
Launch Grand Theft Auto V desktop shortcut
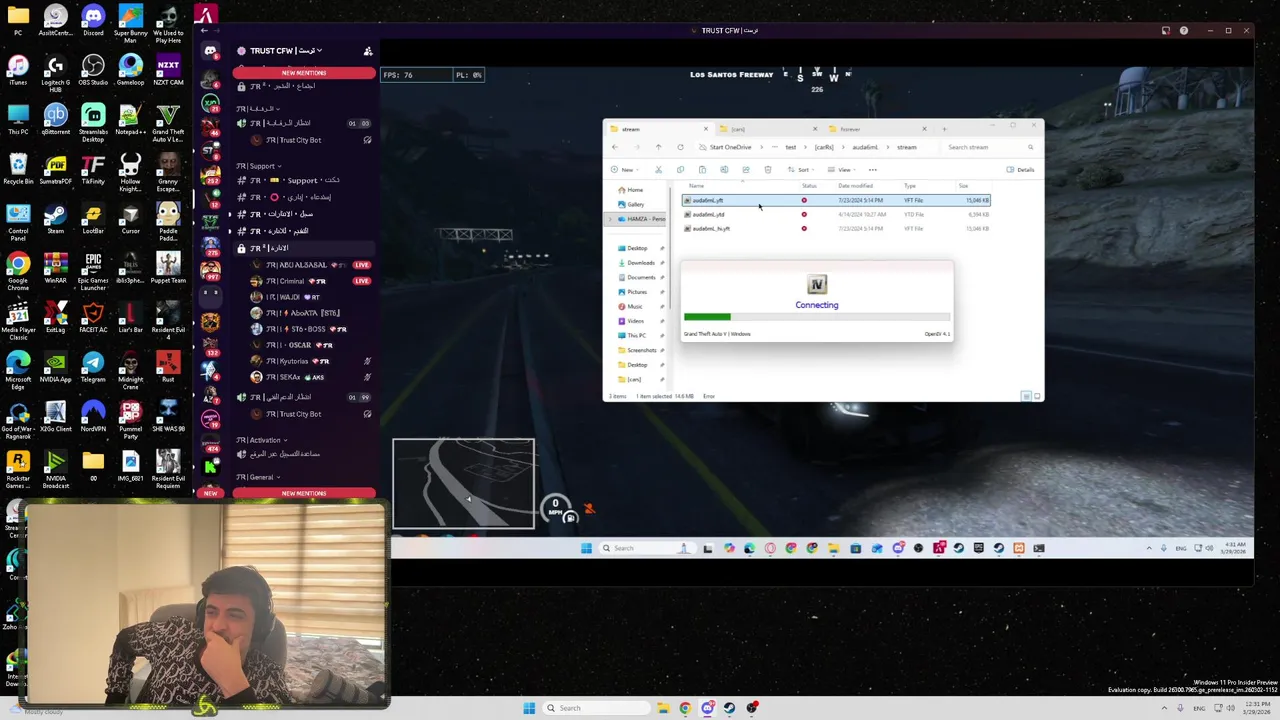tap(168, 120)
